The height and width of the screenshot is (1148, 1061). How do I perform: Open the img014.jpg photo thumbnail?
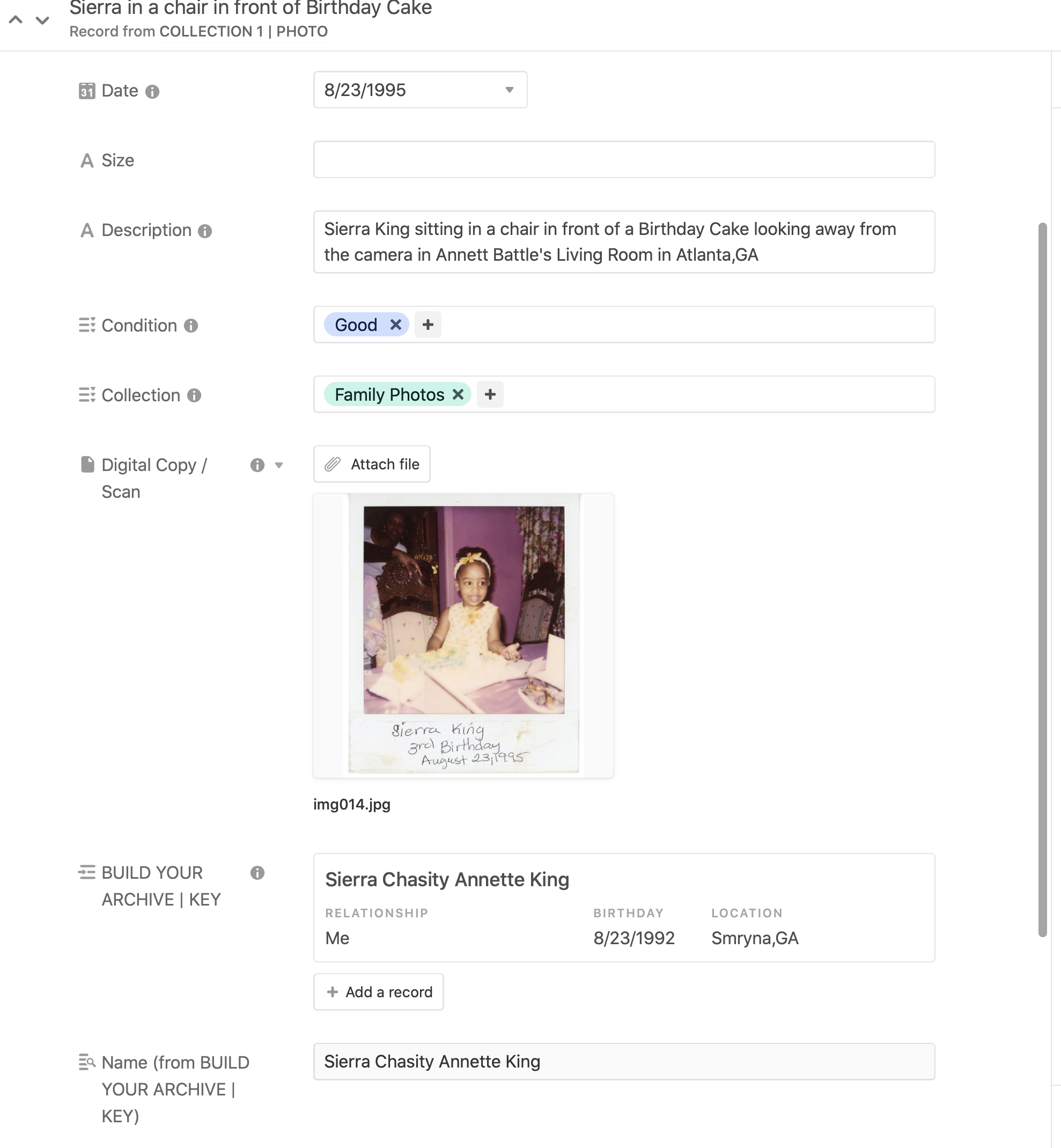463,635
